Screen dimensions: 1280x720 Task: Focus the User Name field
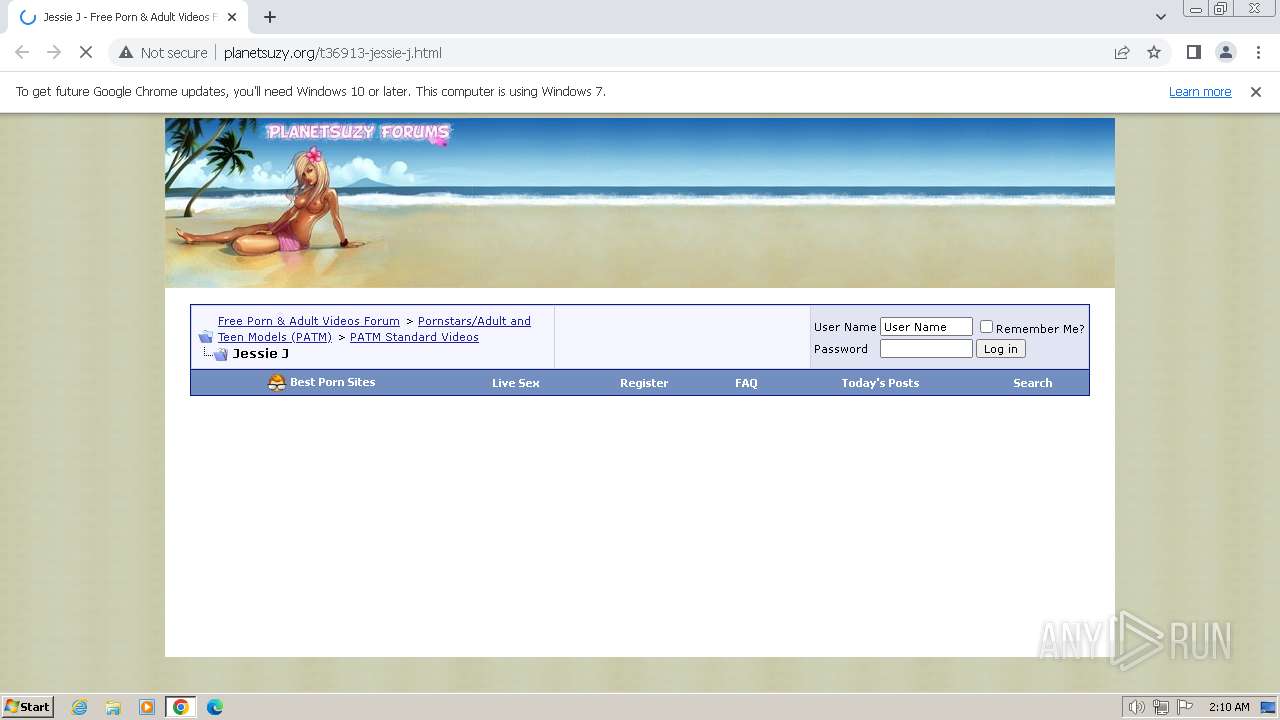point(926,327)
